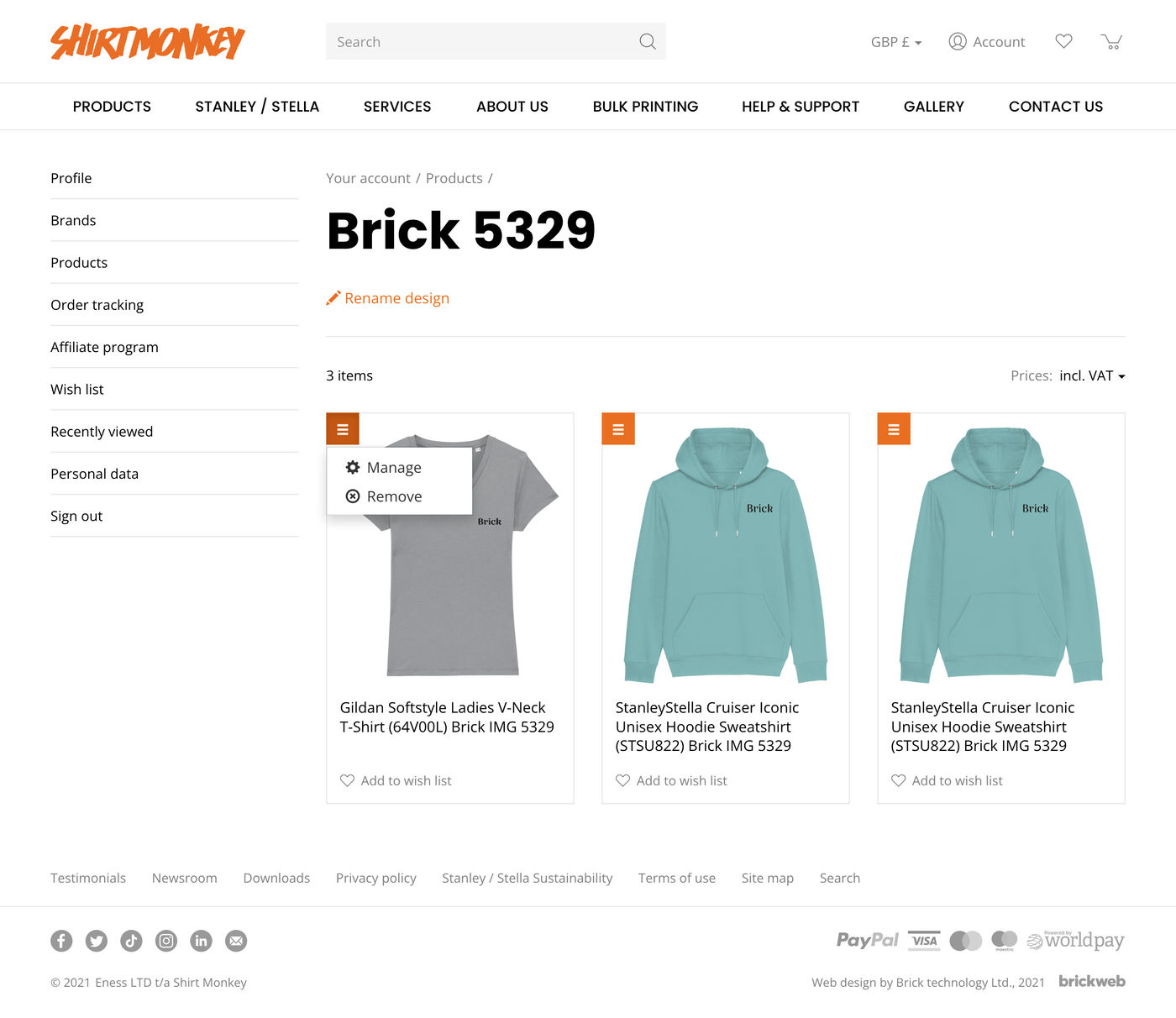Open the wish list heart icon in header
Image resolution: width=1176 pixels, height=1018 pixels.
(x=1063, y=41)
